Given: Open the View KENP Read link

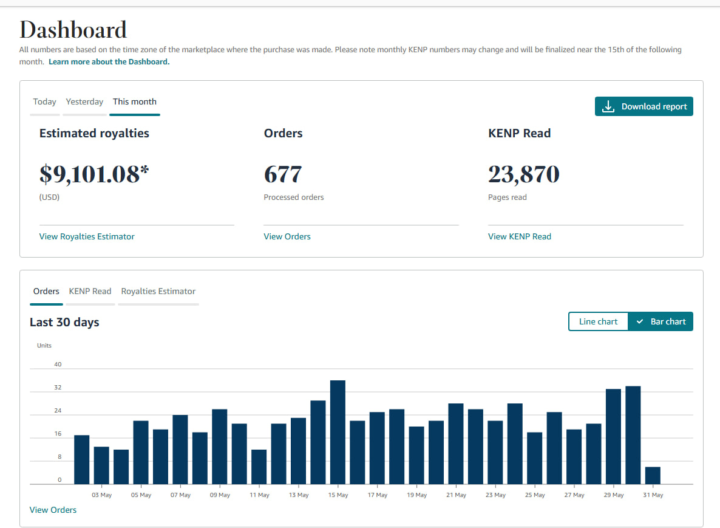Looking at the screenshot, I should pos(520,236).
